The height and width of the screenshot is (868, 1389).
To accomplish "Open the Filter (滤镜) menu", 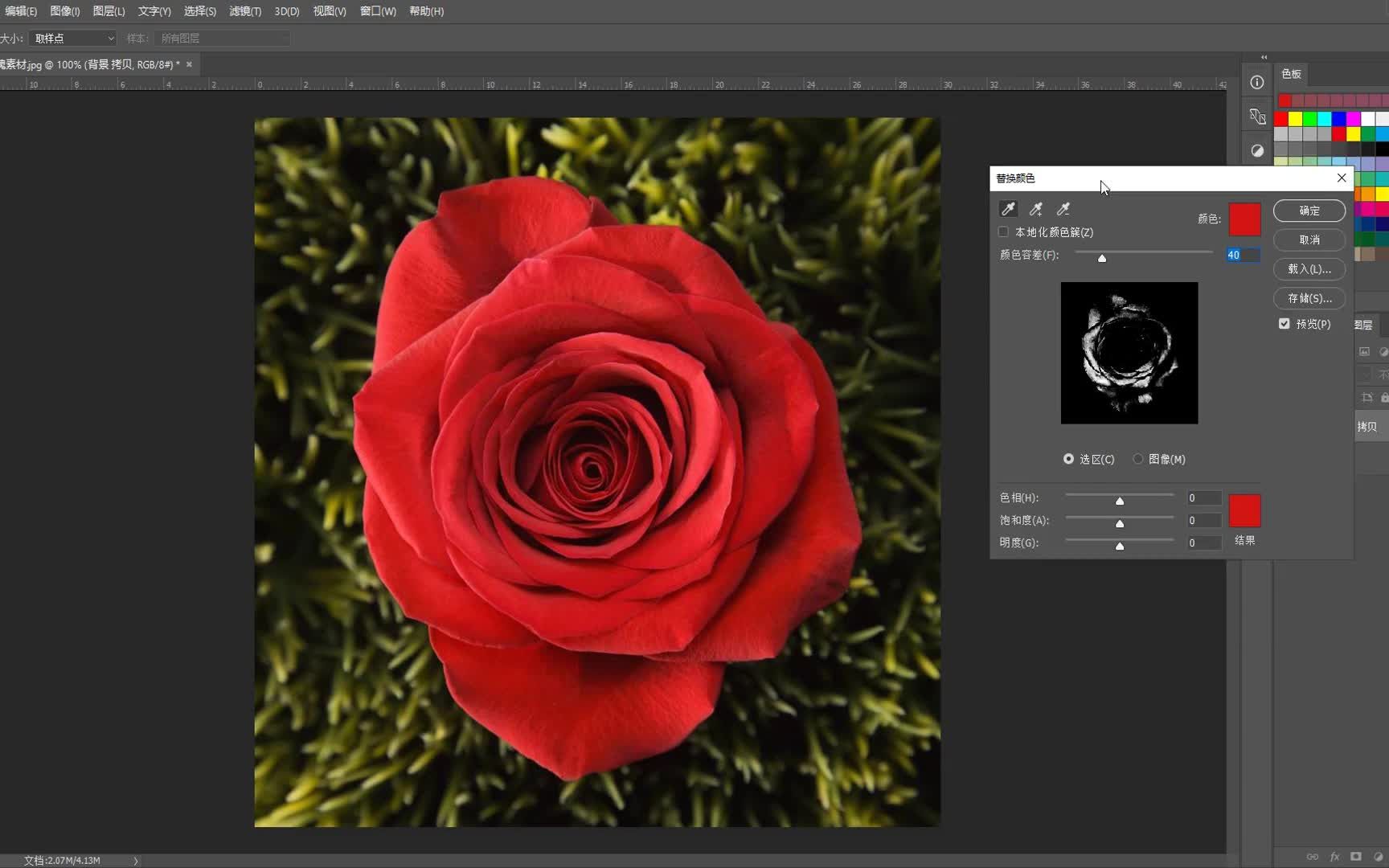I will pos(245,11).
